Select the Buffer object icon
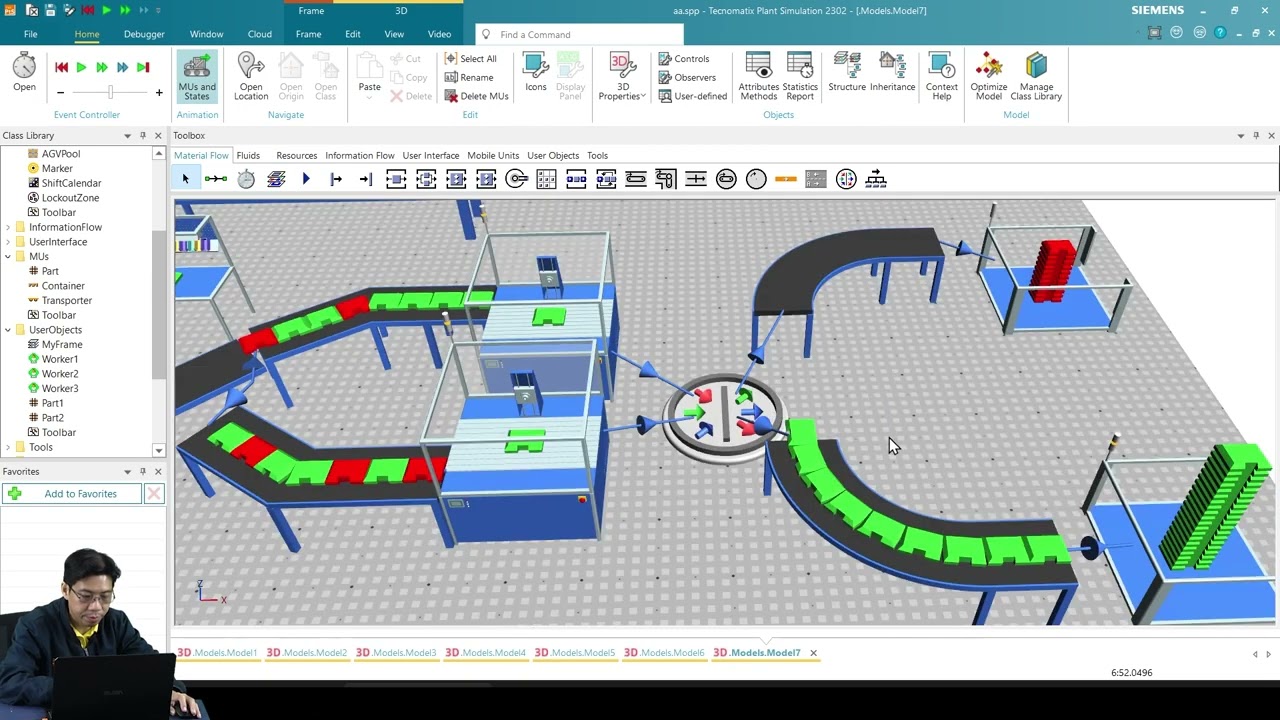The image size is (1280, 720). 576,179
